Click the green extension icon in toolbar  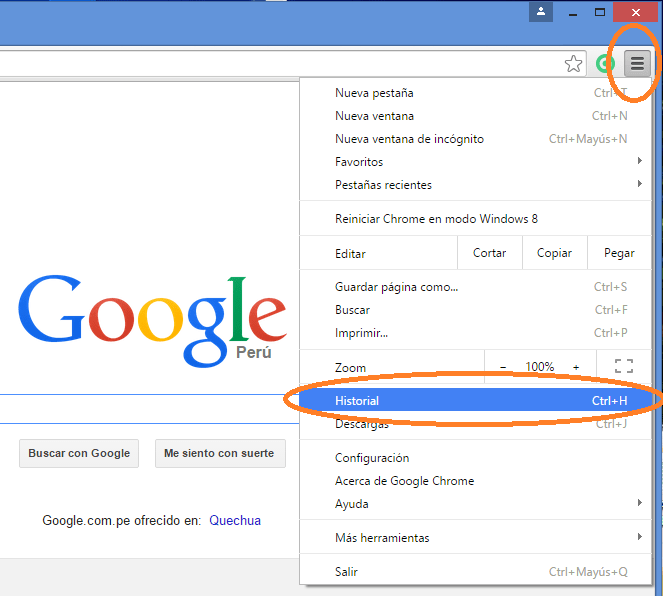(605, 64)
